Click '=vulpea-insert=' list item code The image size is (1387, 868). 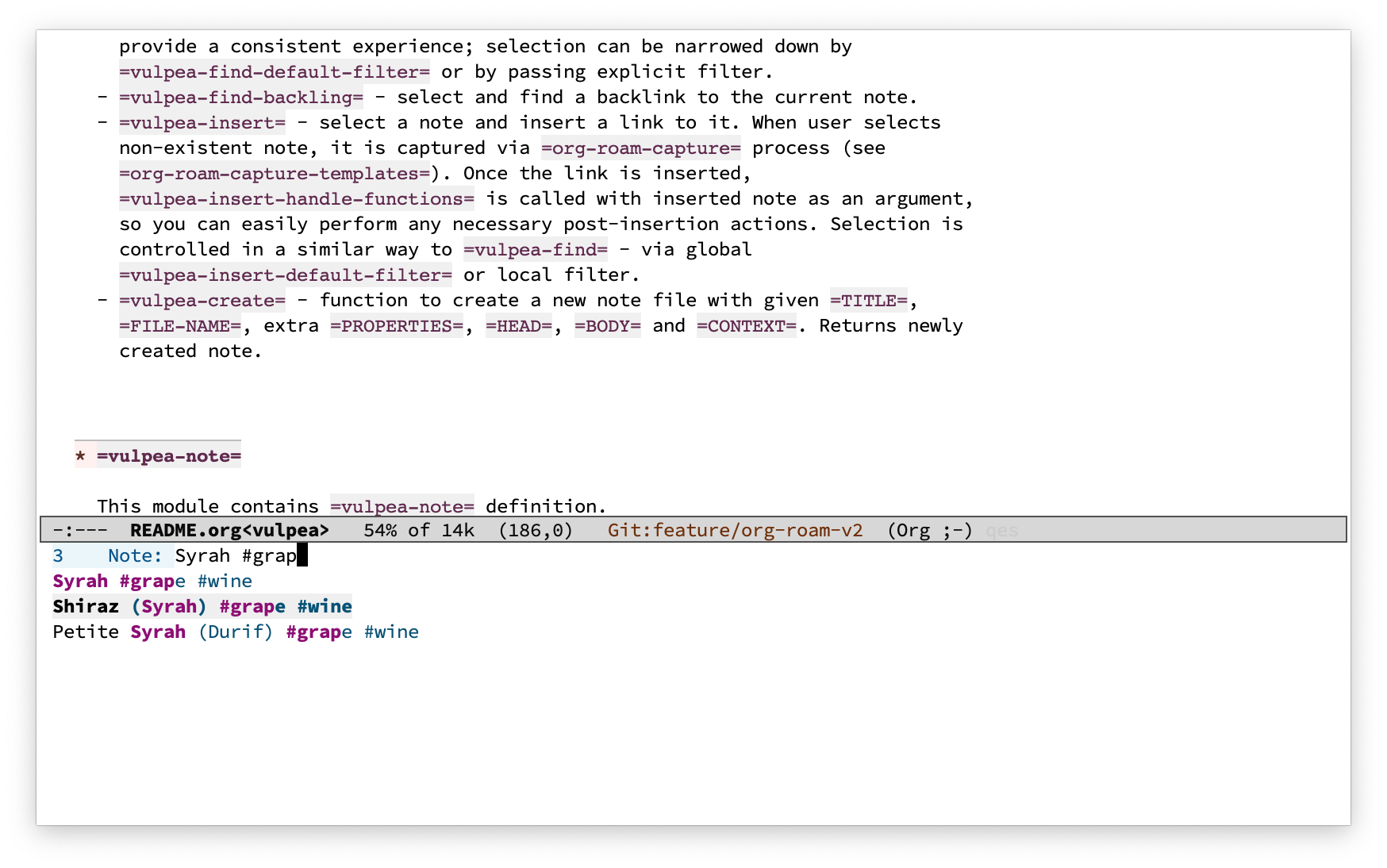point(202,122)
